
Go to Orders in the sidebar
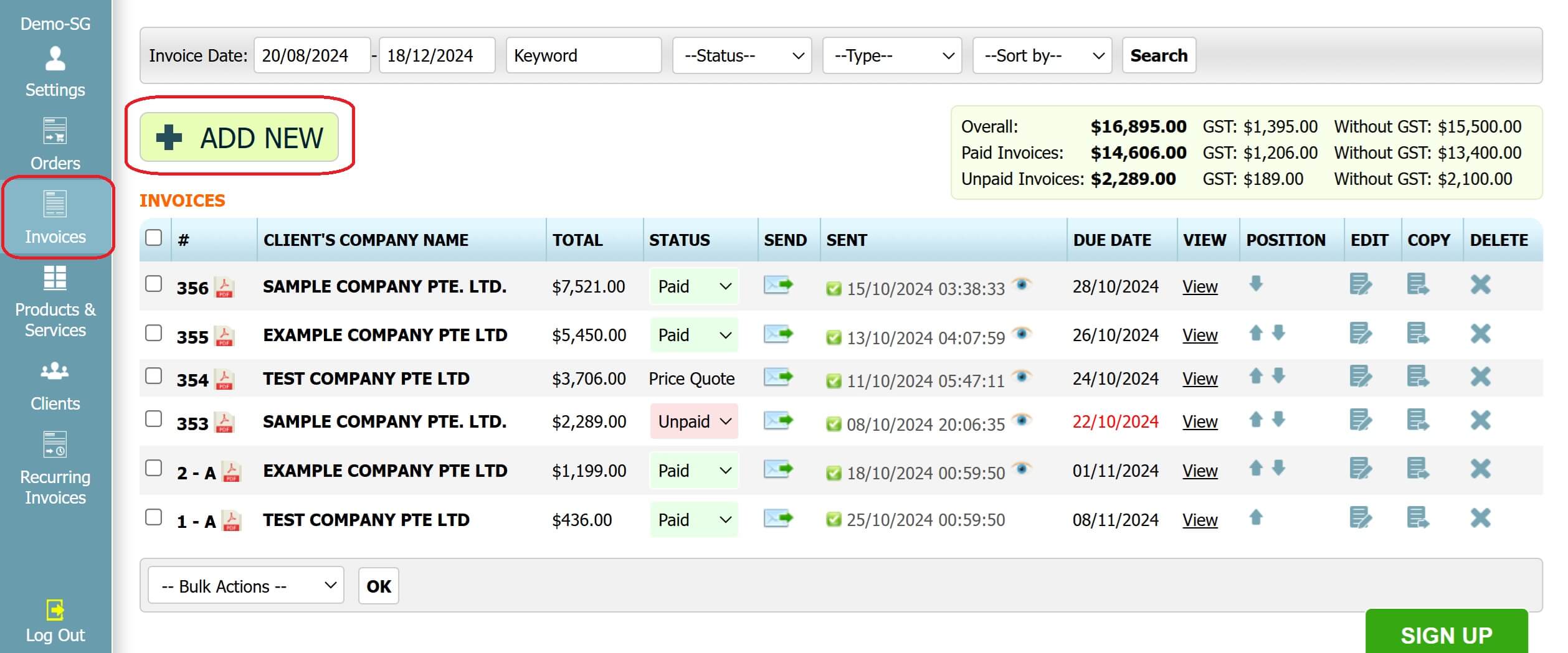click(x=55, y=144)
